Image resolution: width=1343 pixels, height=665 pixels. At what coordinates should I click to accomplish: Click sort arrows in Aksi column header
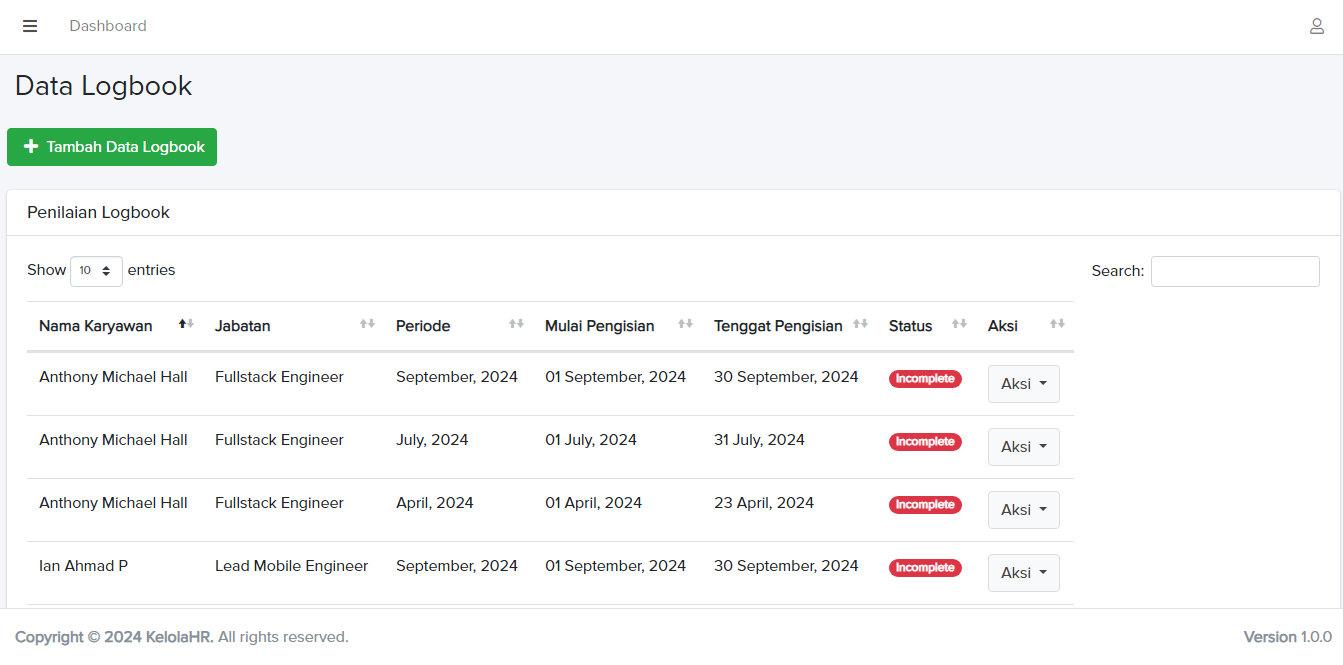(x=1057, y=324)
